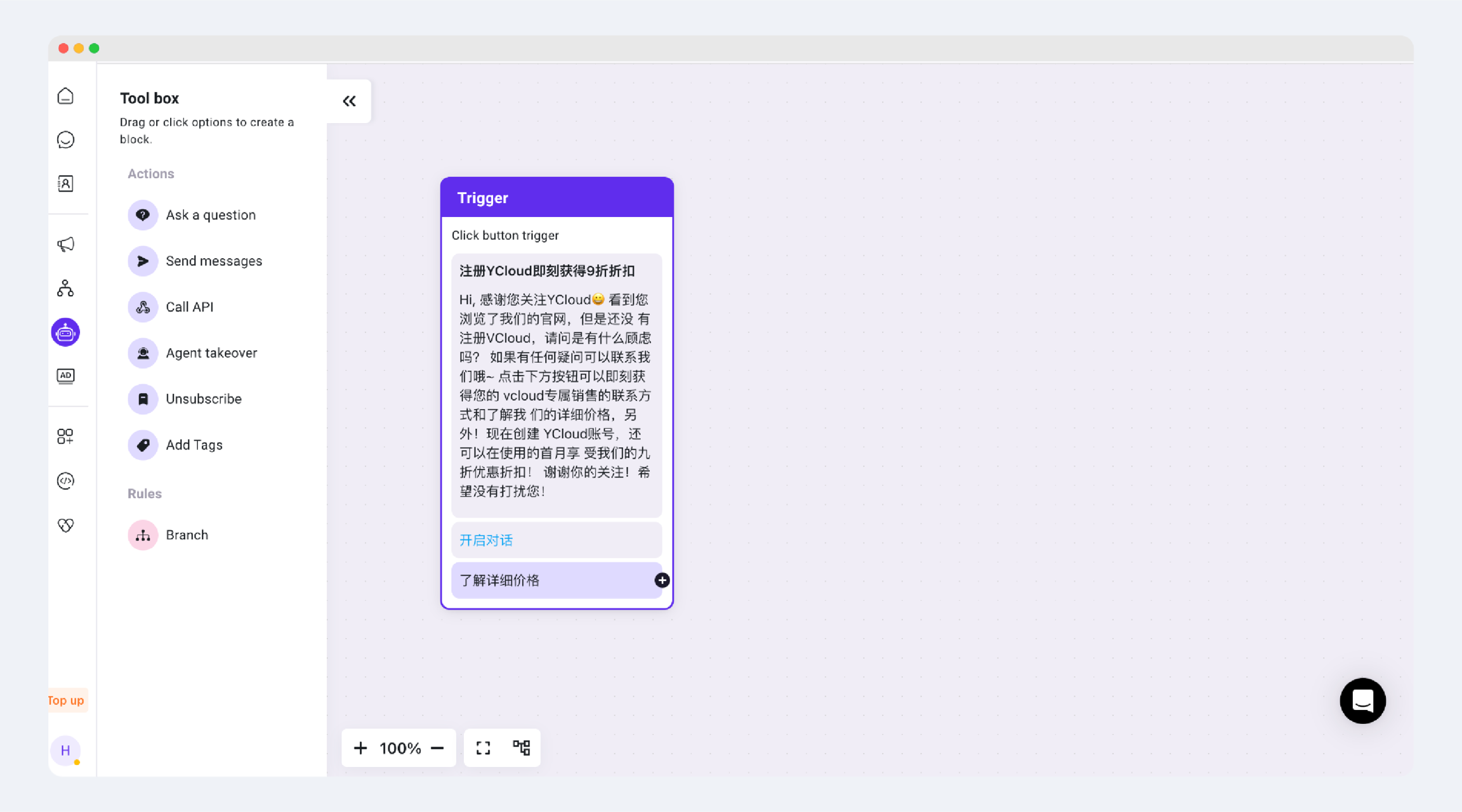Collapse the Tool box panel
1462x812 pixels.
349,101
